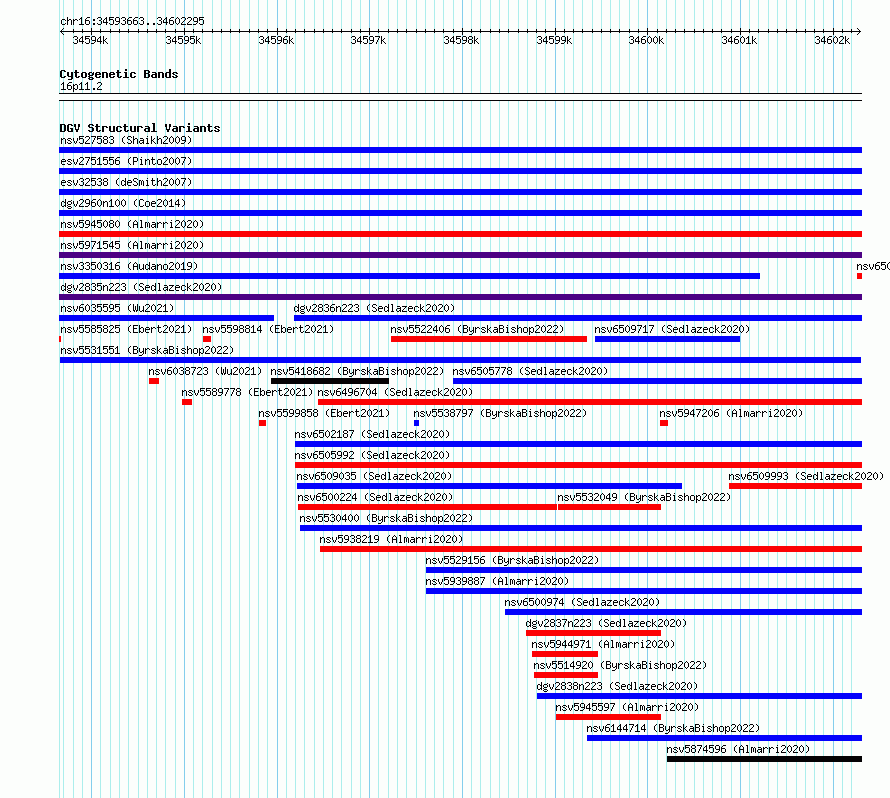Select the nsv6035595 (Wu2021) variant label
This screenshot has width=890, height=798.
pos(117,308)
